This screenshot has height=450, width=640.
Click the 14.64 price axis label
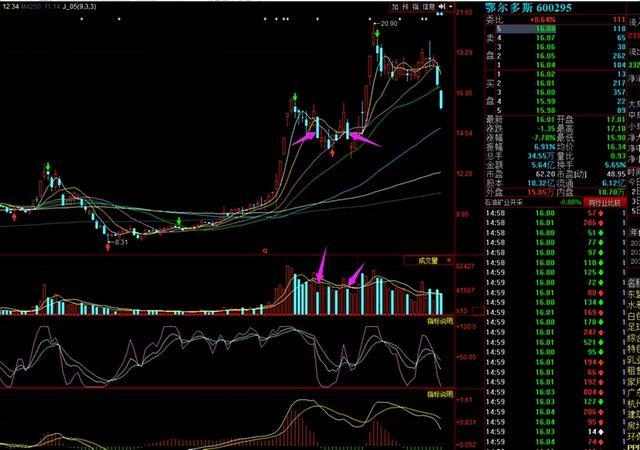[464, 133]
